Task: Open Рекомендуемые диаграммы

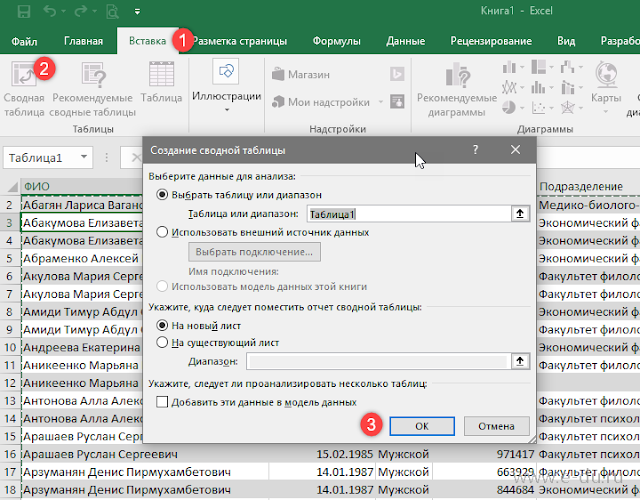Action: coord(457,90)
